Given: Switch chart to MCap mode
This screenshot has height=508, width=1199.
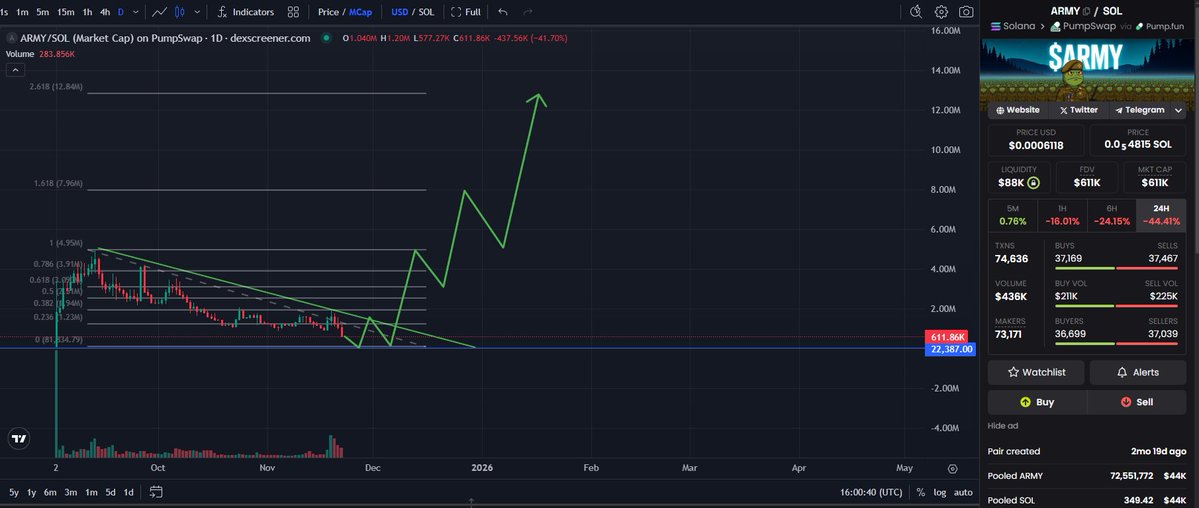Looking at the screenshot, I should pos(360,12).
